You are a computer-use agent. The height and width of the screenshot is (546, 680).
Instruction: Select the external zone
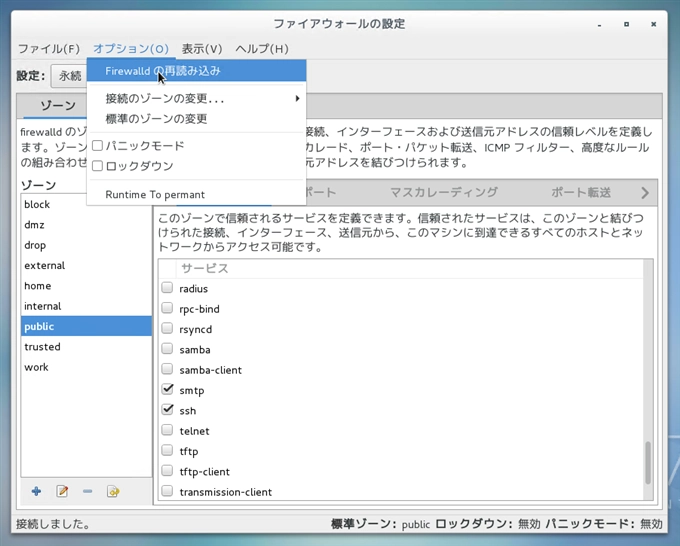[x=86, y=265]
